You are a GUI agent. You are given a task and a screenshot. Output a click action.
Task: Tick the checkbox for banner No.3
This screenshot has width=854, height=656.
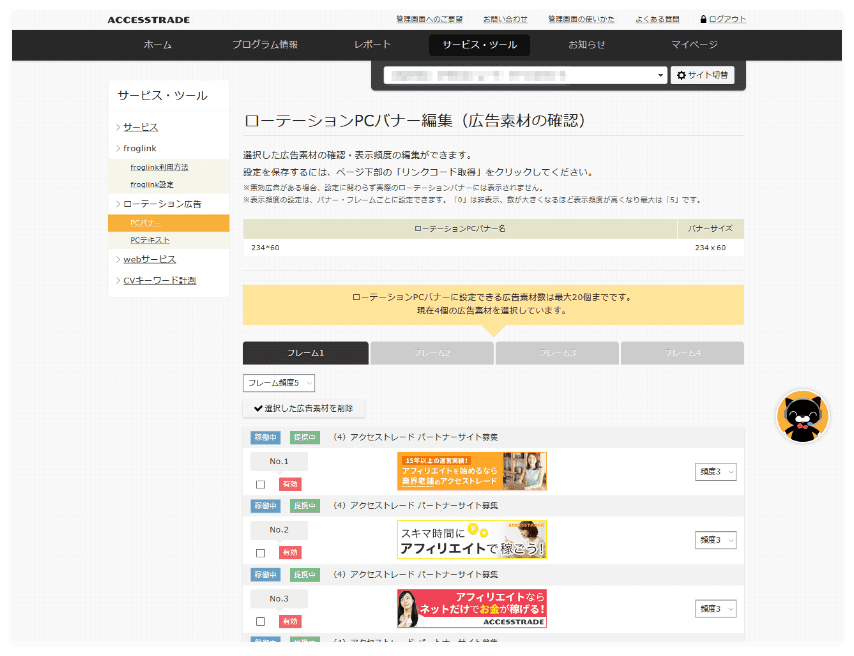260,622
